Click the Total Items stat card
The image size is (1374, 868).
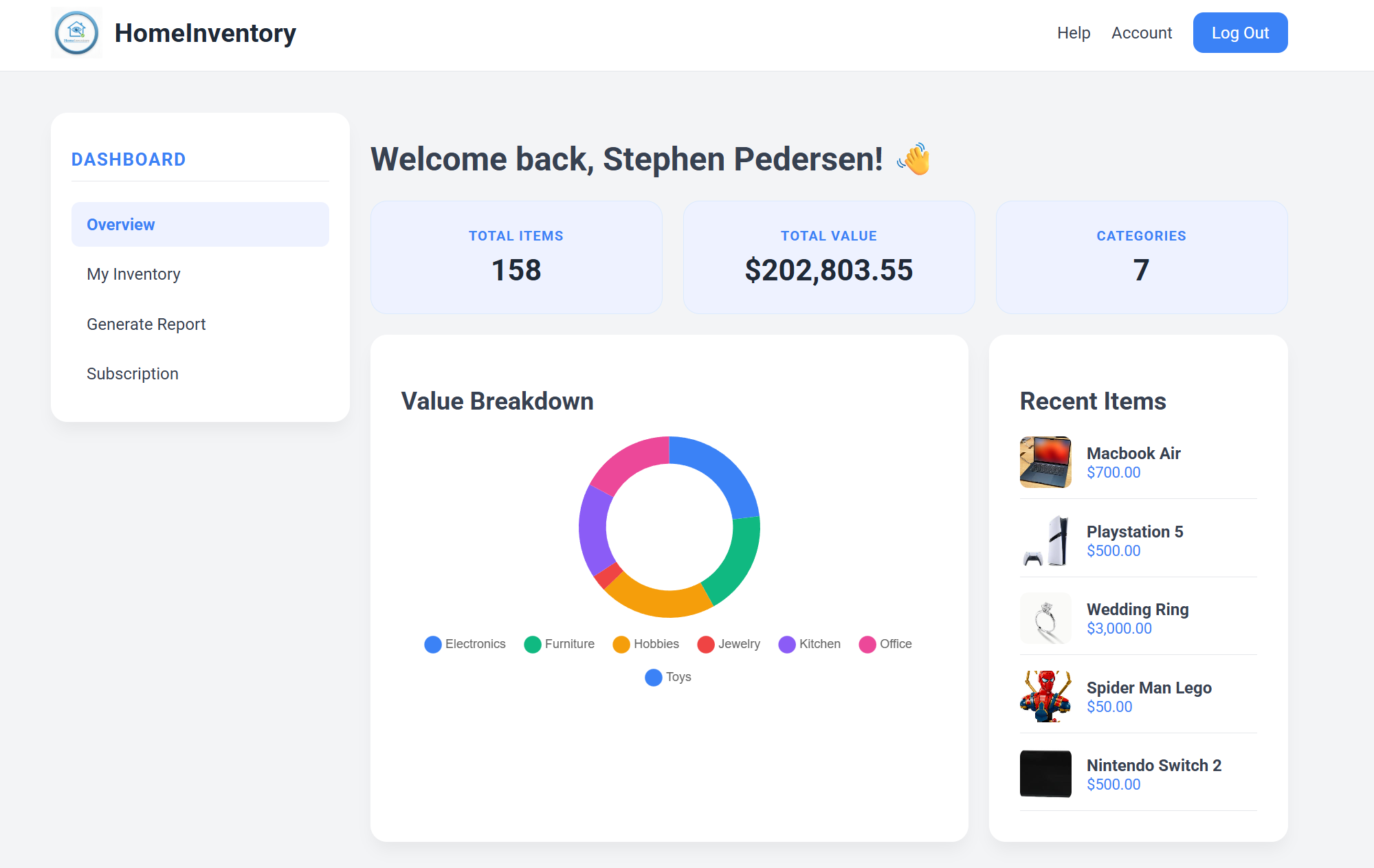[x=516, y=258]
